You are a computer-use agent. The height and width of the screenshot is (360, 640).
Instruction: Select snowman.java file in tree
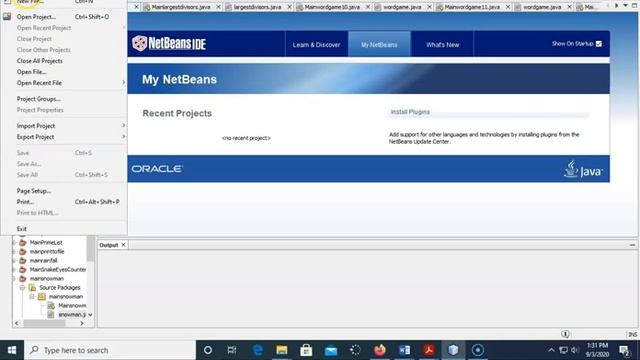click(x=72, y=314)
